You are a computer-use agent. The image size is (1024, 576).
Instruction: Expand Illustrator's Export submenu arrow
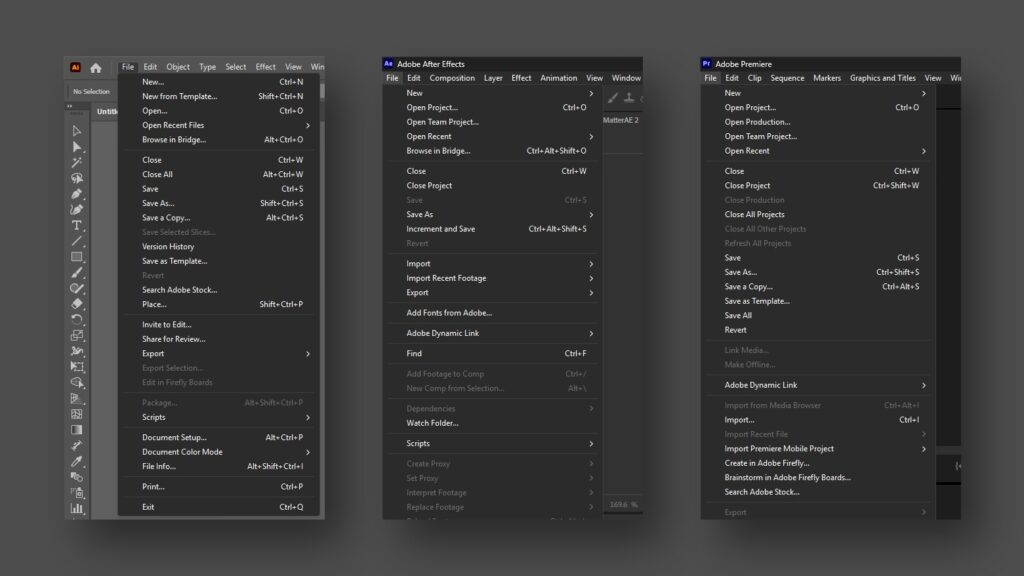308,354
